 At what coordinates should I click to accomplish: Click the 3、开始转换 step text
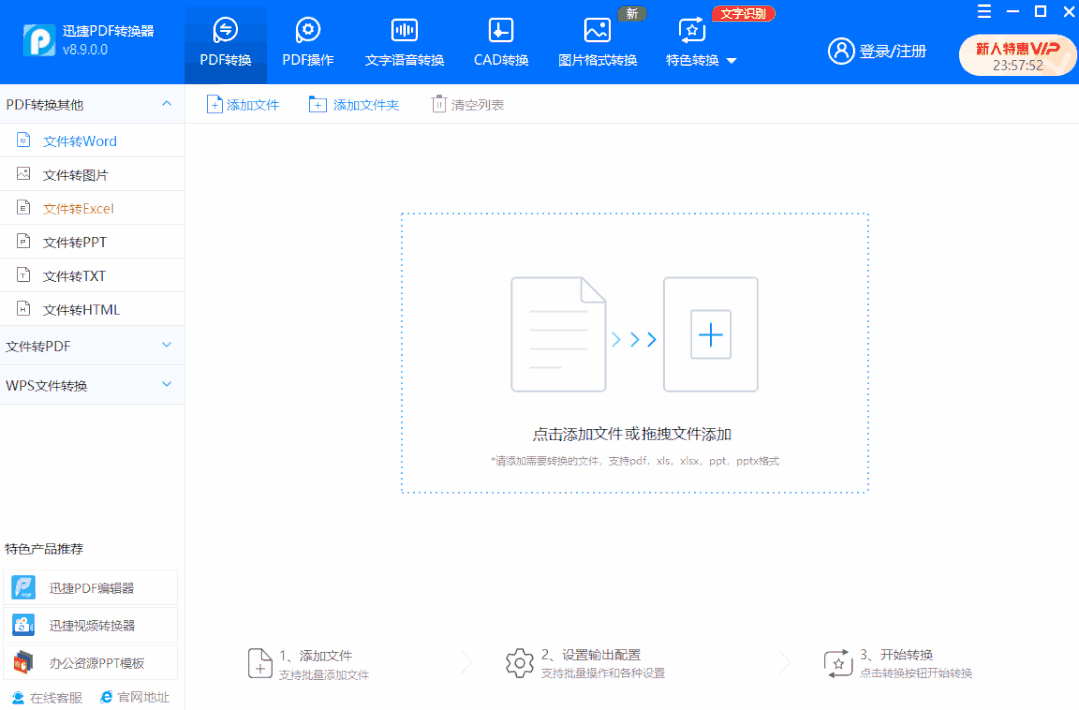click(x=896, y=654)
